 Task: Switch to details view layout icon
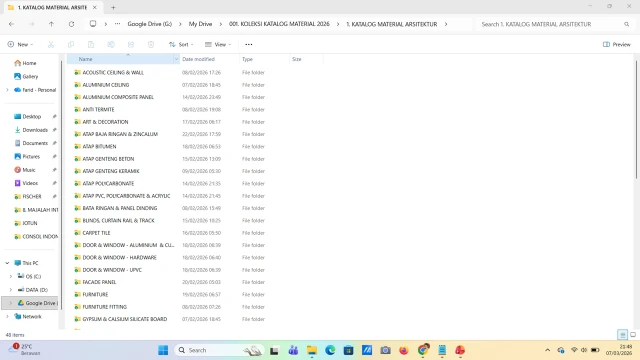point(622,335)
